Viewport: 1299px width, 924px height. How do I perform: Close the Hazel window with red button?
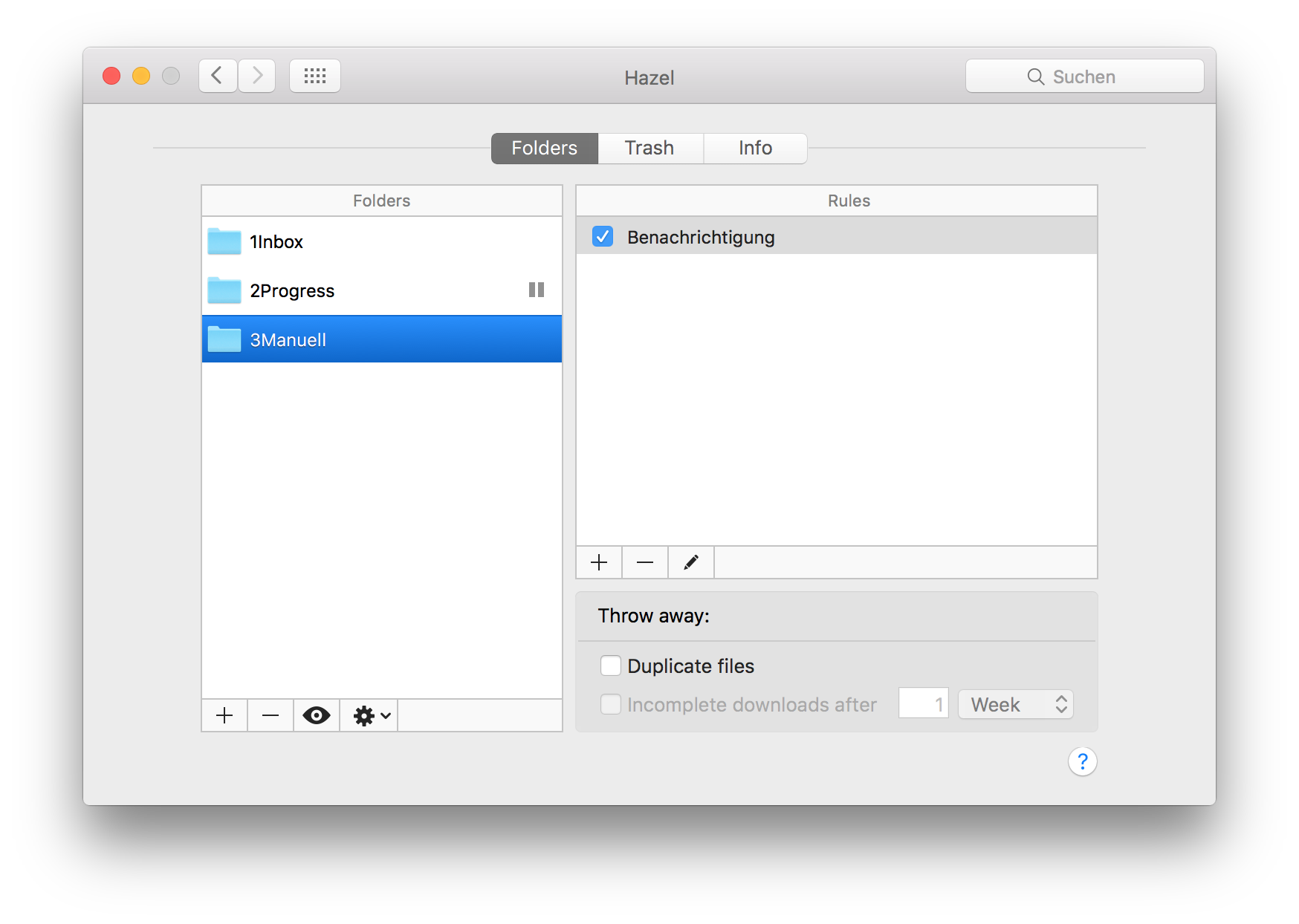111,76
